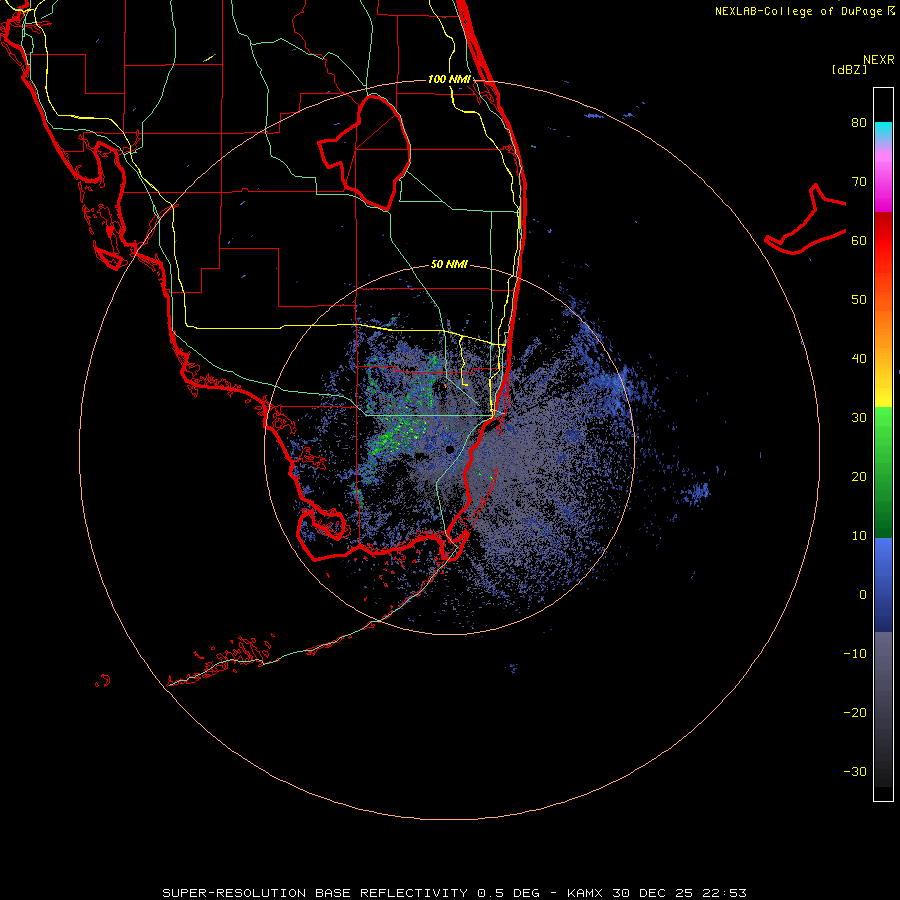Click the [dBZ] unit label

[x=849, y=69]
